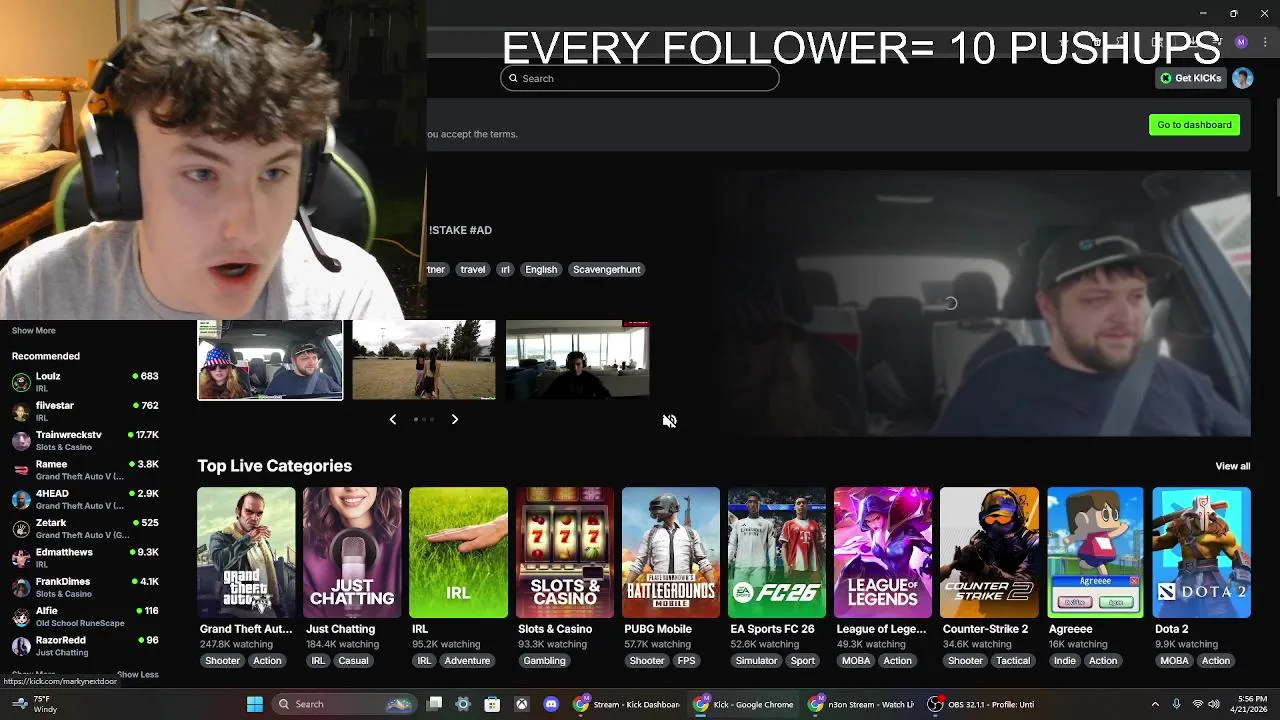Open 4HEAD avatar in Recommended
Viewport: 1280px width, 720px height.
click(21, 499)
